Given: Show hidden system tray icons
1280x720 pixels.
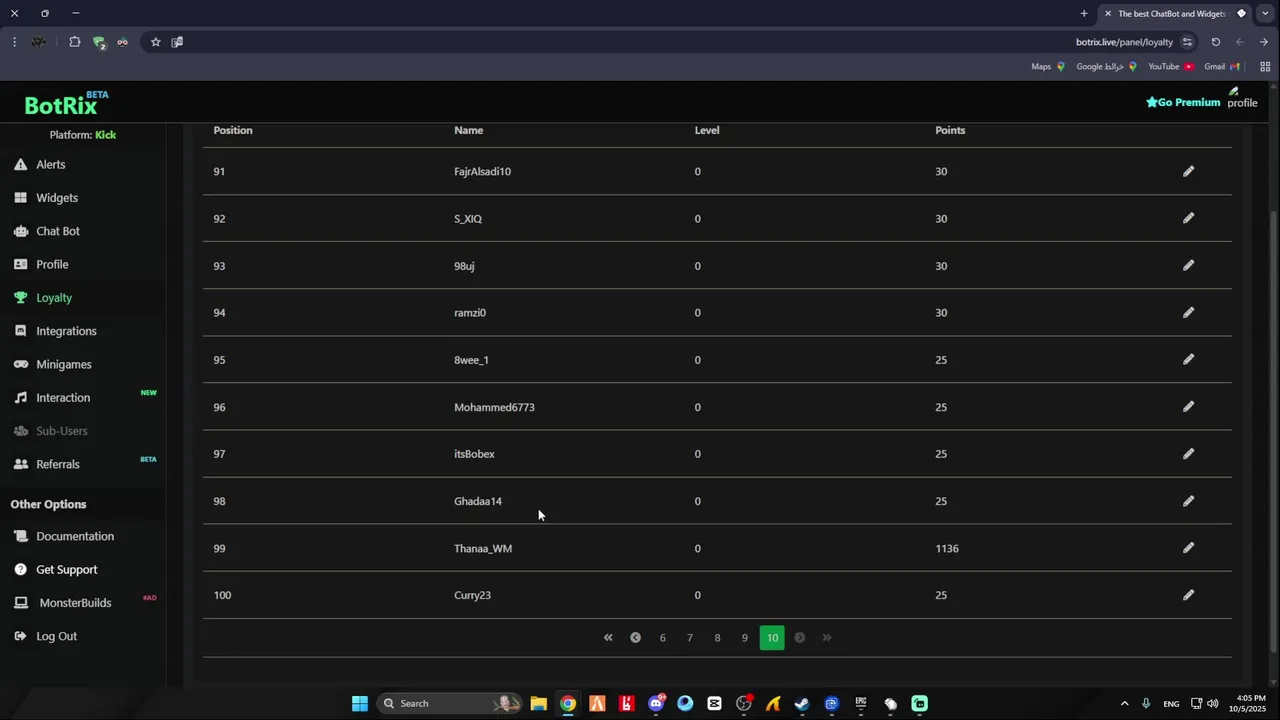Looking at the screenshot, I should pos(1124,703).
